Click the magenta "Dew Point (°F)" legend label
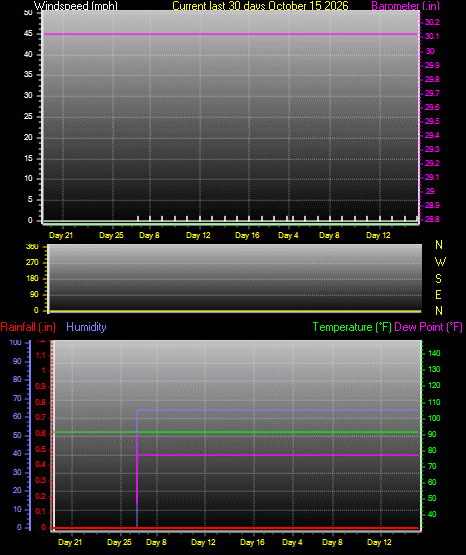The height and width of the screenshot is (555, 466). (x=428, y=327)
